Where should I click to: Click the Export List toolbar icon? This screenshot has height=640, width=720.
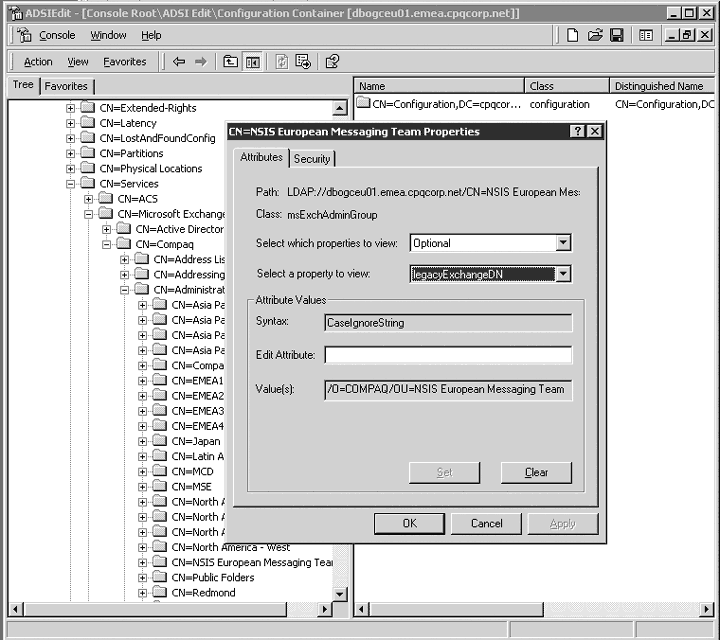click(303, 62)
